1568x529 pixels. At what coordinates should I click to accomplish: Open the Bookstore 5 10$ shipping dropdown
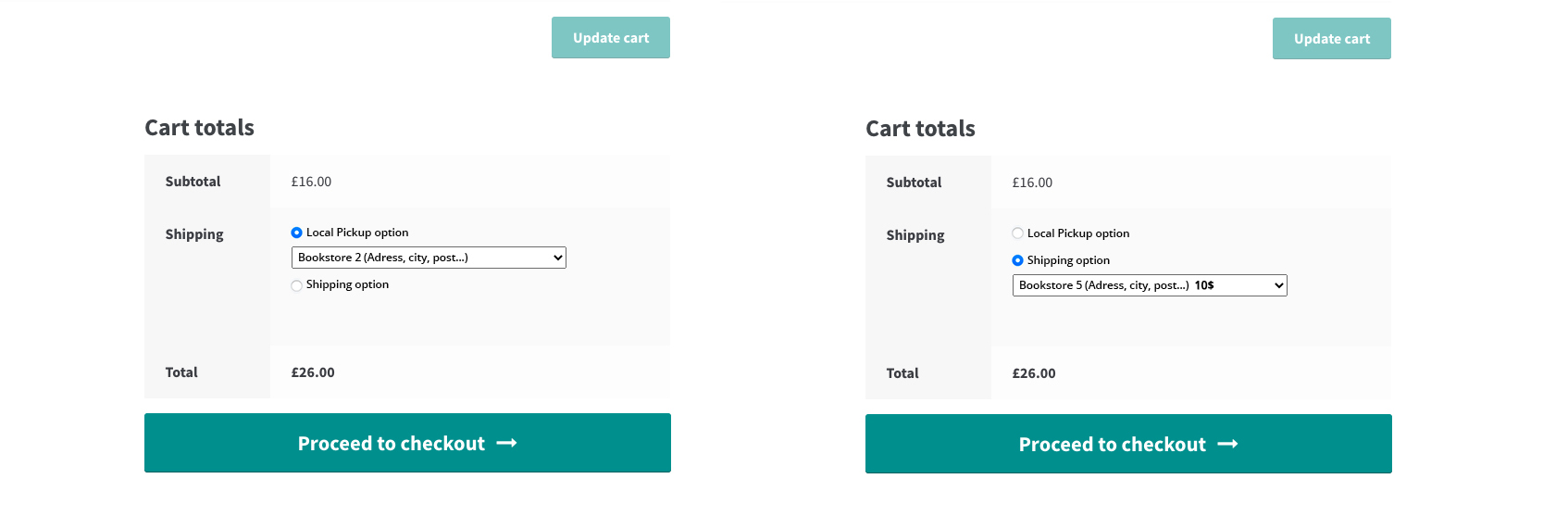[1150, 285]
